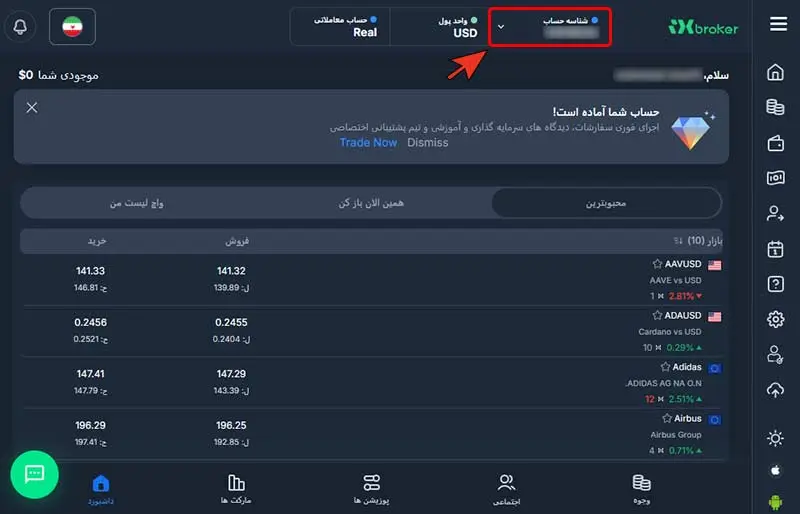Screen dimensions: 800x514
Task: Open the coins stack icon in sidebar
Action: [x=775, y=107]
